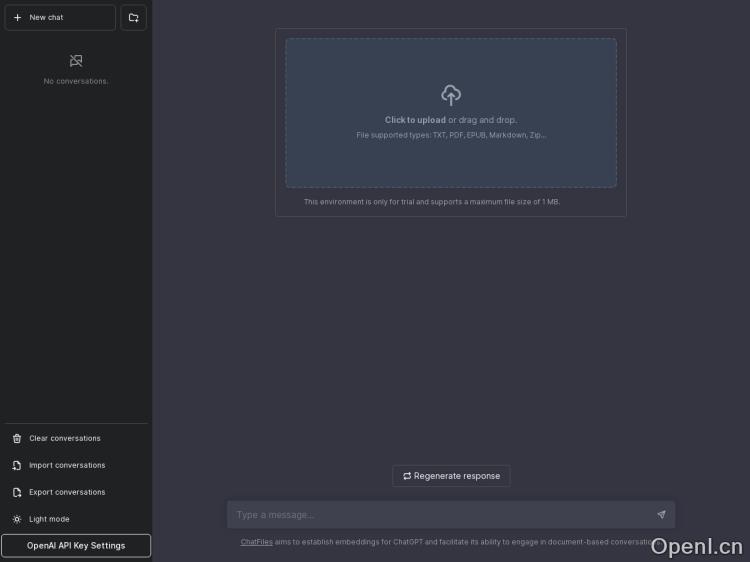Open OpenAI API Key Settings
This screenshot has width=750, height=562.
(x=76, y=546)
